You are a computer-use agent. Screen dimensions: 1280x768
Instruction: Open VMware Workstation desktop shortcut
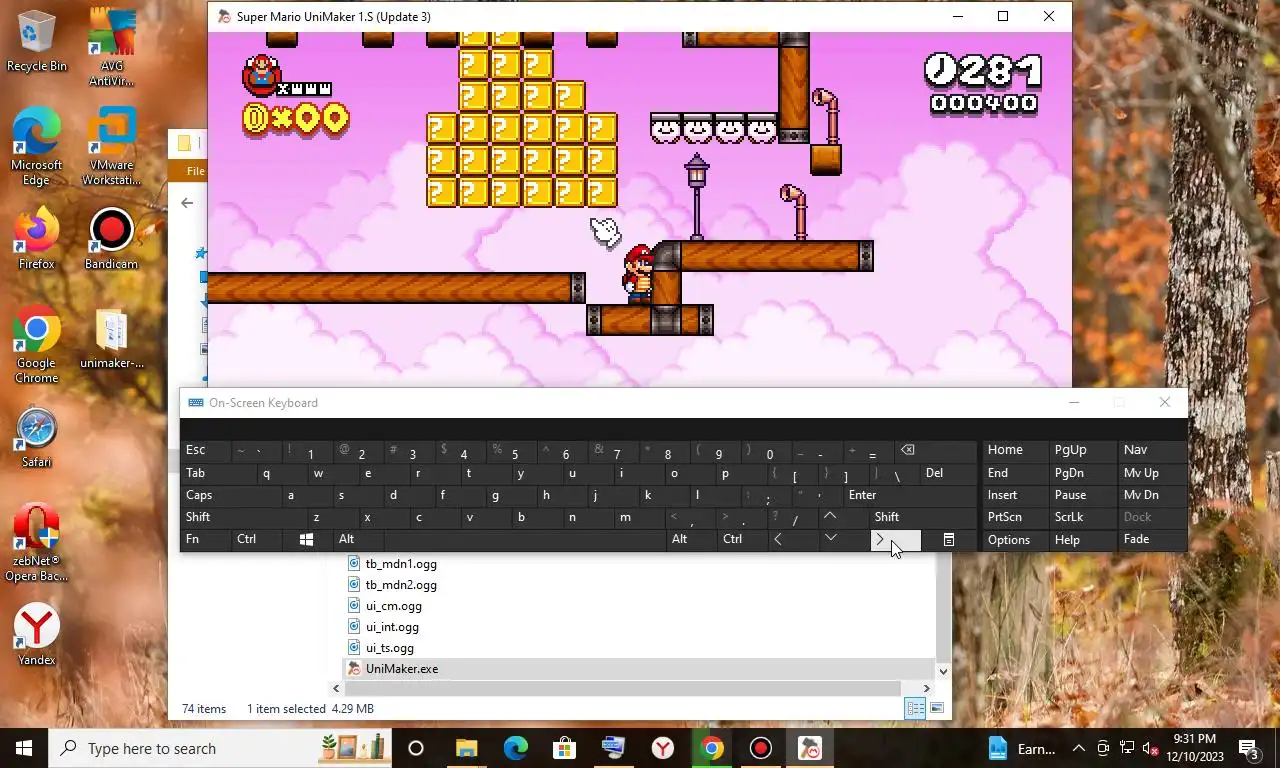click(111, 146)
